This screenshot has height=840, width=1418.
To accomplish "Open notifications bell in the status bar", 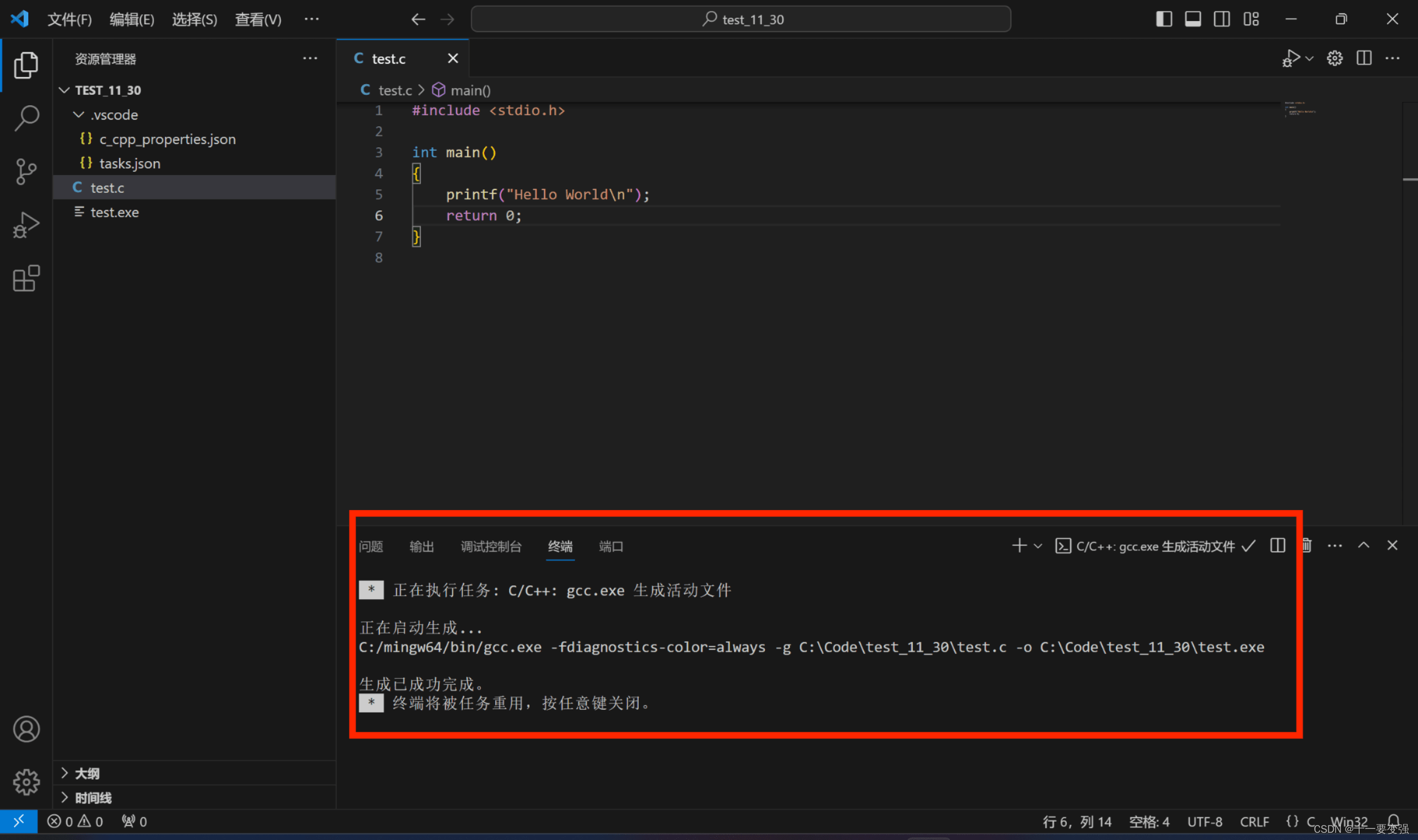I will click(x=1394, y=821).
